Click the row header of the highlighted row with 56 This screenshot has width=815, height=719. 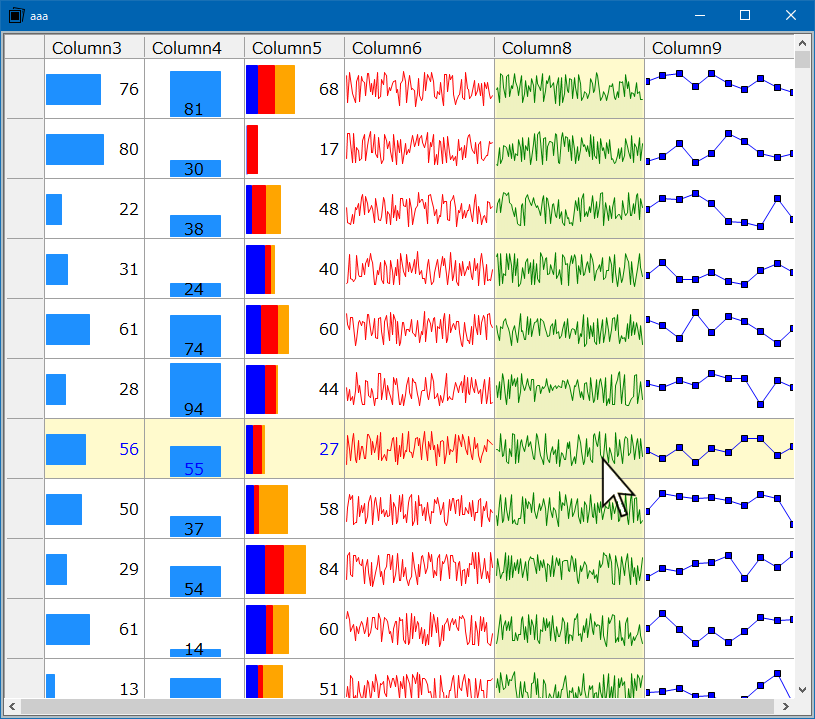coord(24,449)
